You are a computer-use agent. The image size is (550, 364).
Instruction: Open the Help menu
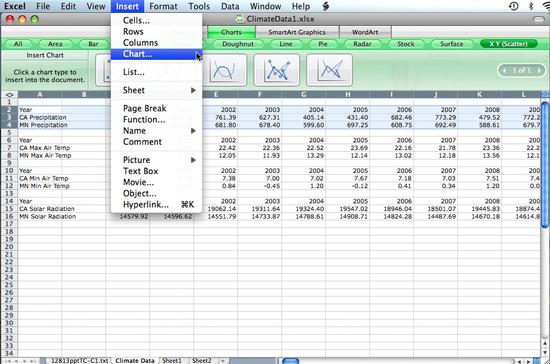[x=301, y=6]
